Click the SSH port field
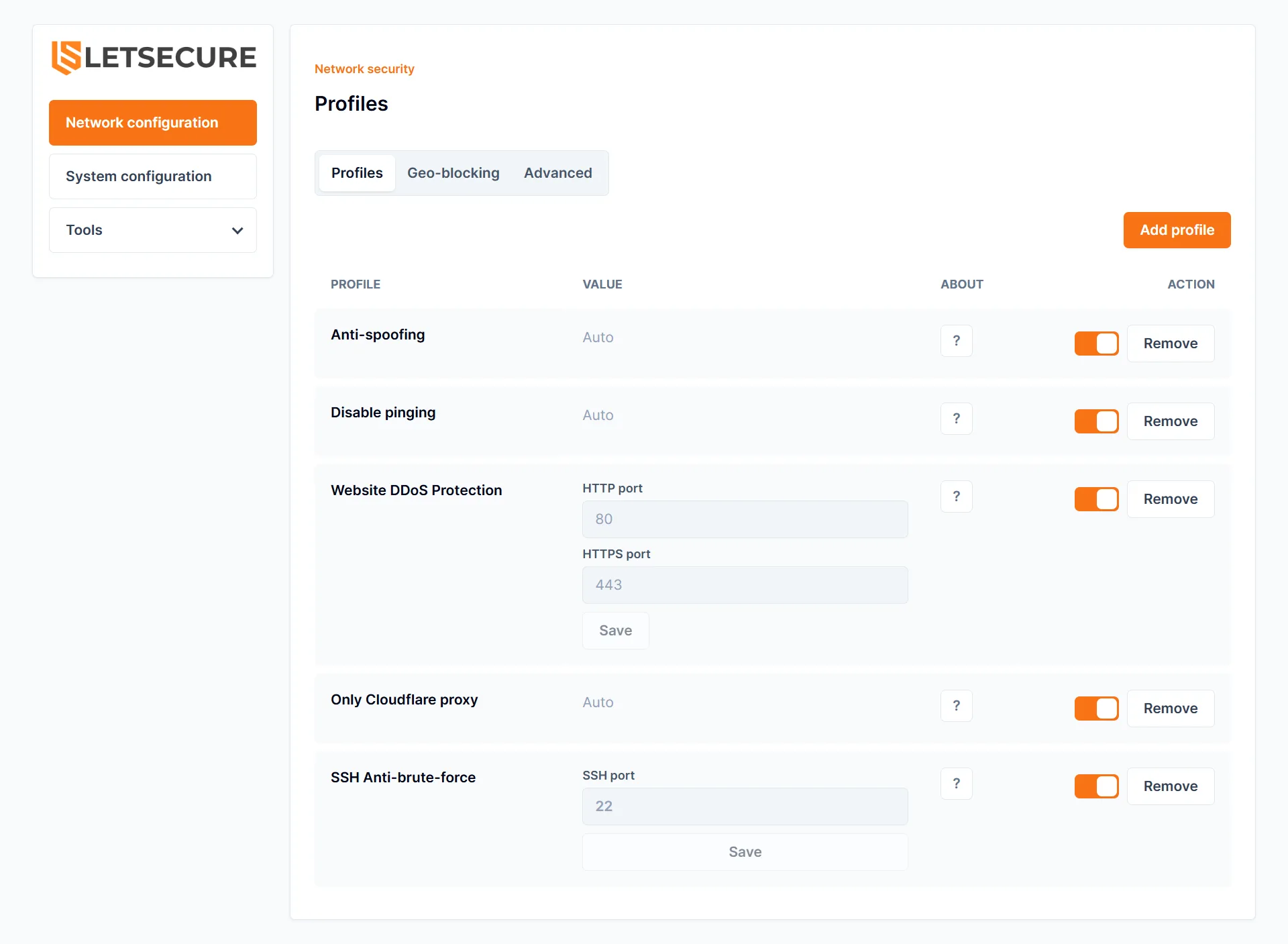1288x944 pixels. 745,806
